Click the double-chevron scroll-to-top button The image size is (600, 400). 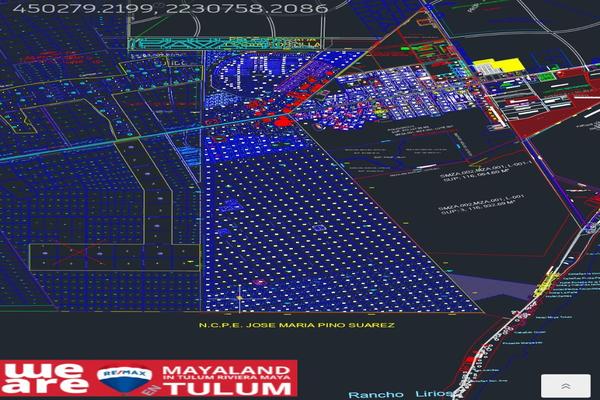click(566, 386)
